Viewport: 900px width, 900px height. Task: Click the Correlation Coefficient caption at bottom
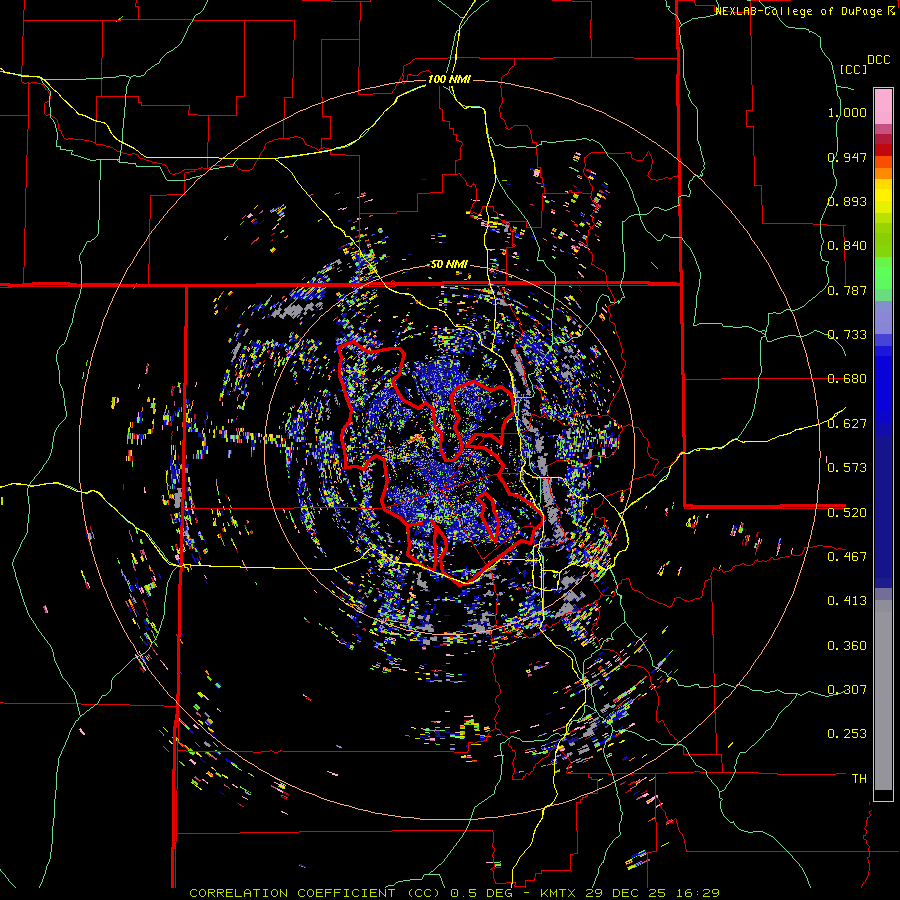[x=454, y=893]
